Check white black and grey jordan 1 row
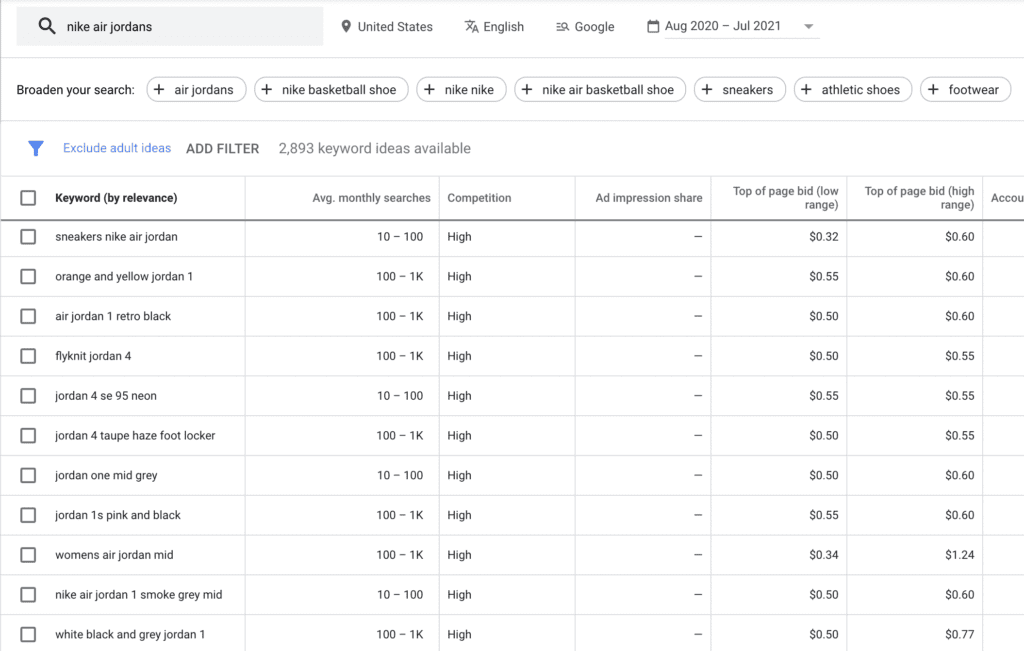Viewport: 1024px width, 651px height. point(28,634)
